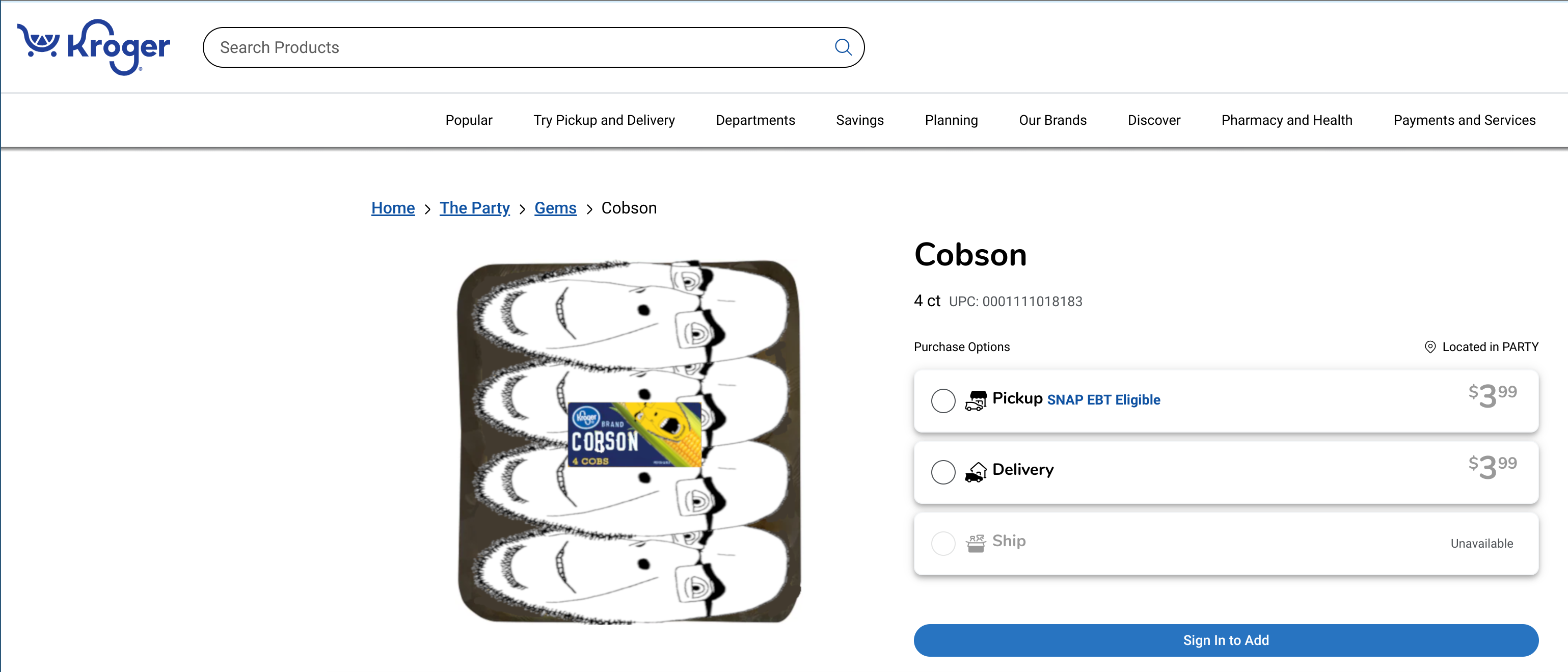This screenshot has height=672, width=1568.
Task: Click the search magnifier icon
Action: 843,47
